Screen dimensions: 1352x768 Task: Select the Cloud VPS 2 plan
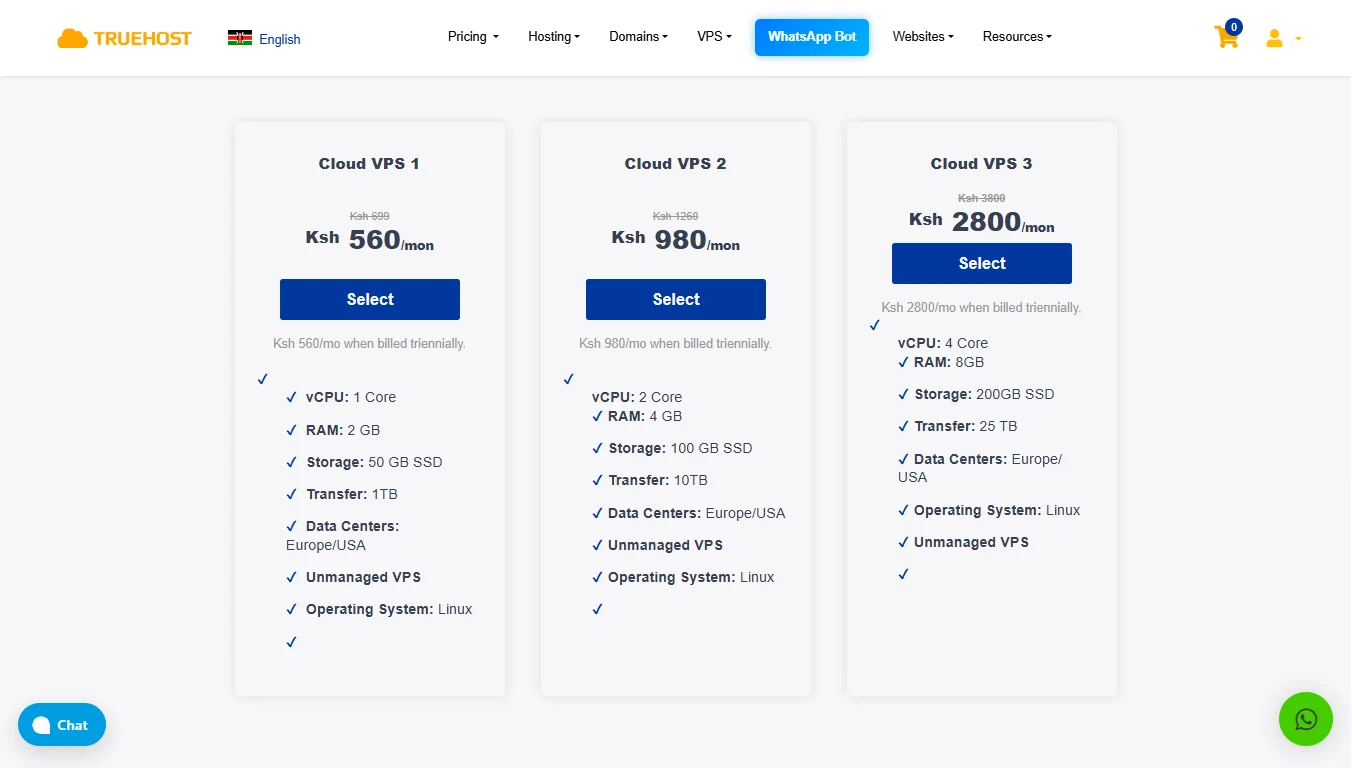676,299
